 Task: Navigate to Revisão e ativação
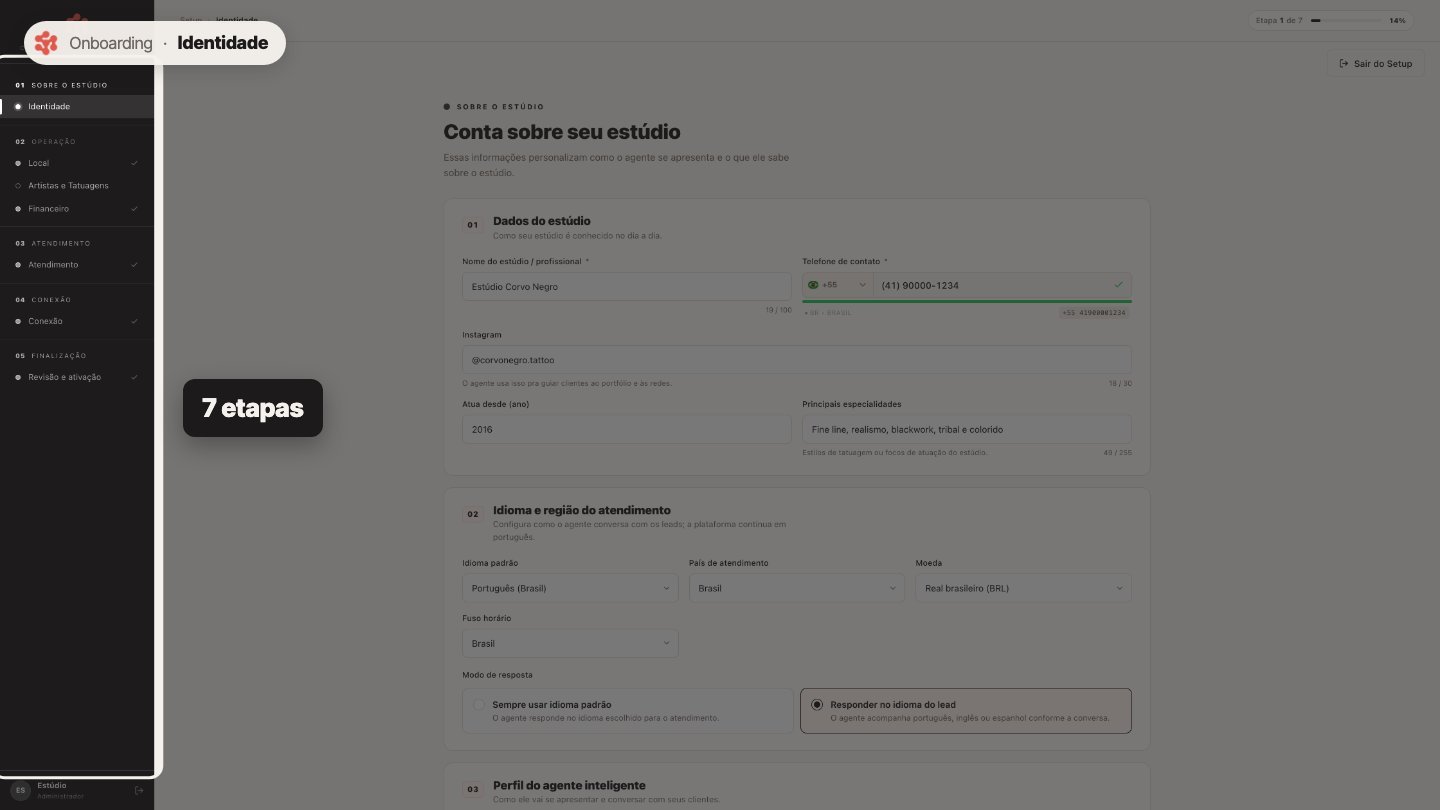pyautogui.click(x=77, y=377)
